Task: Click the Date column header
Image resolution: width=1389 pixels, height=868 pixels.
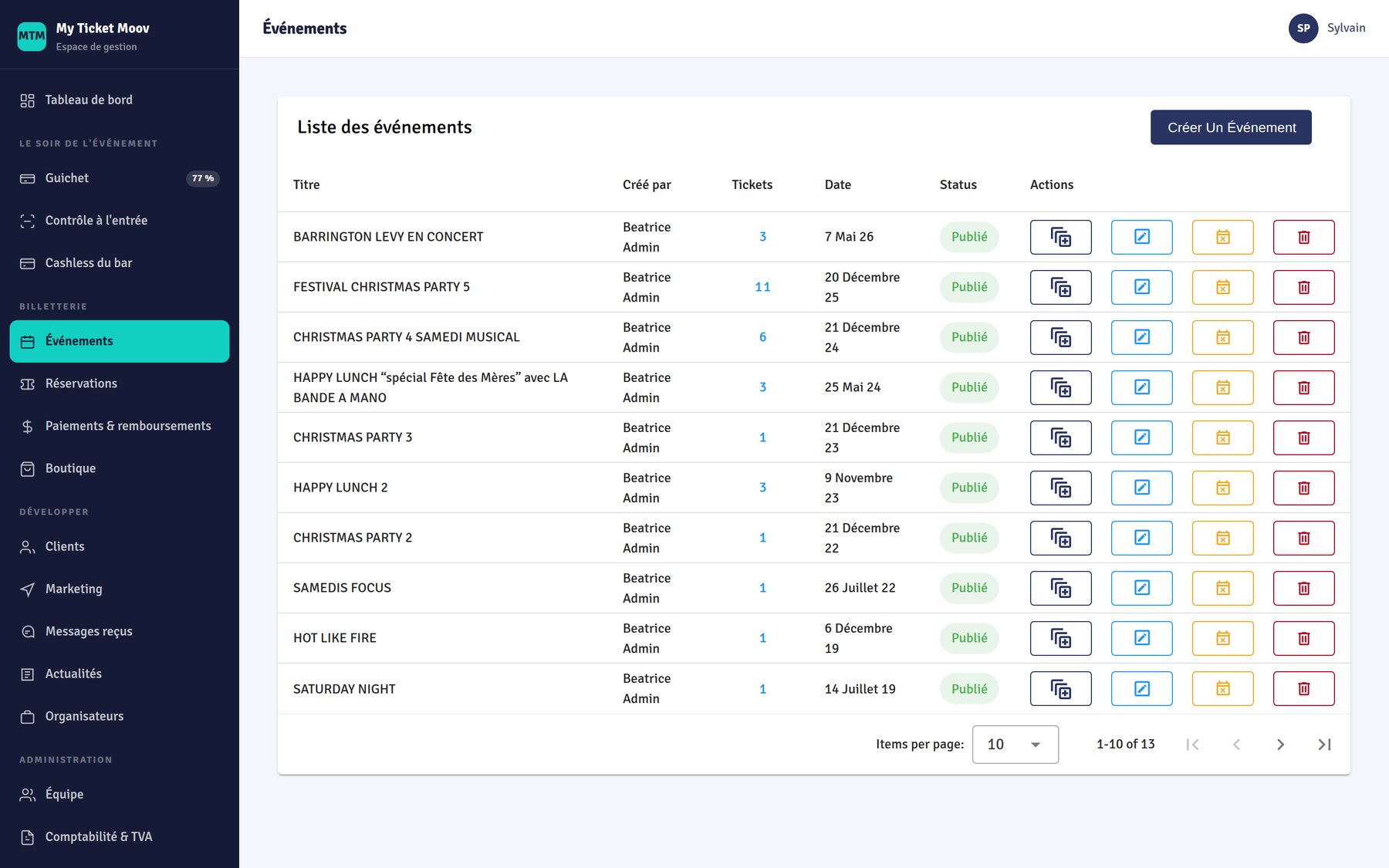Action: tap(838, 185)
